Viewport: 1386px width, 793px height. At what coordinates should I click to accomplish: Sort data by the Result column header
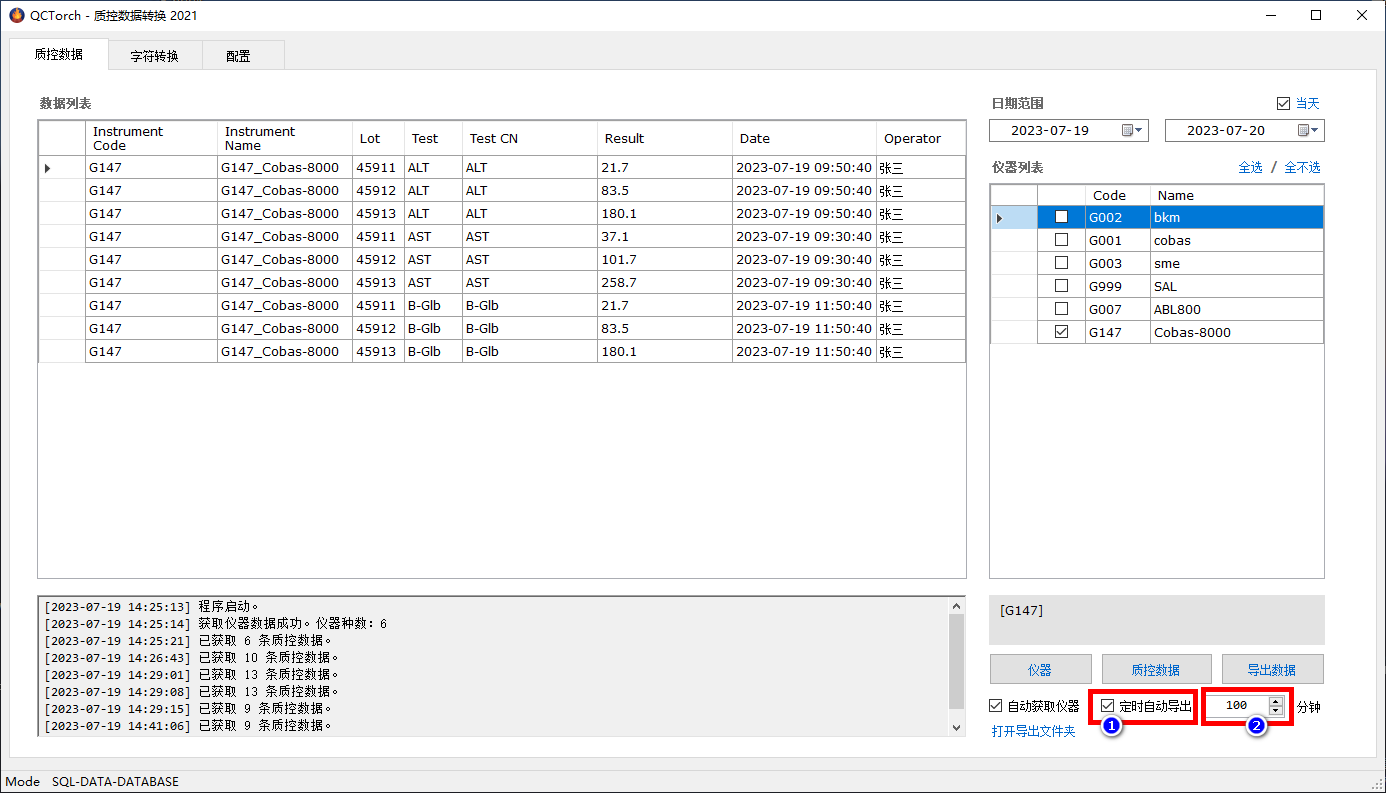[664, 139]
